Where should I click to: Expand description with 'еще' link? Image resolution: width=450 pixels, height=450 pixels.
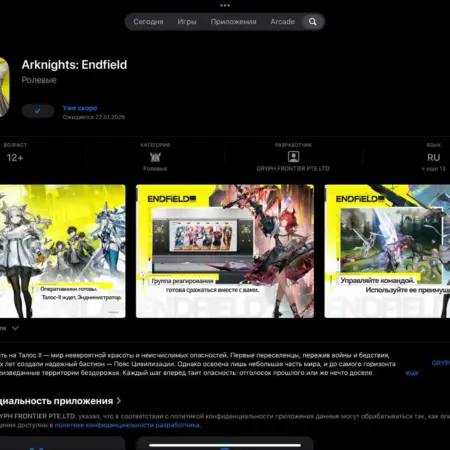412,373
